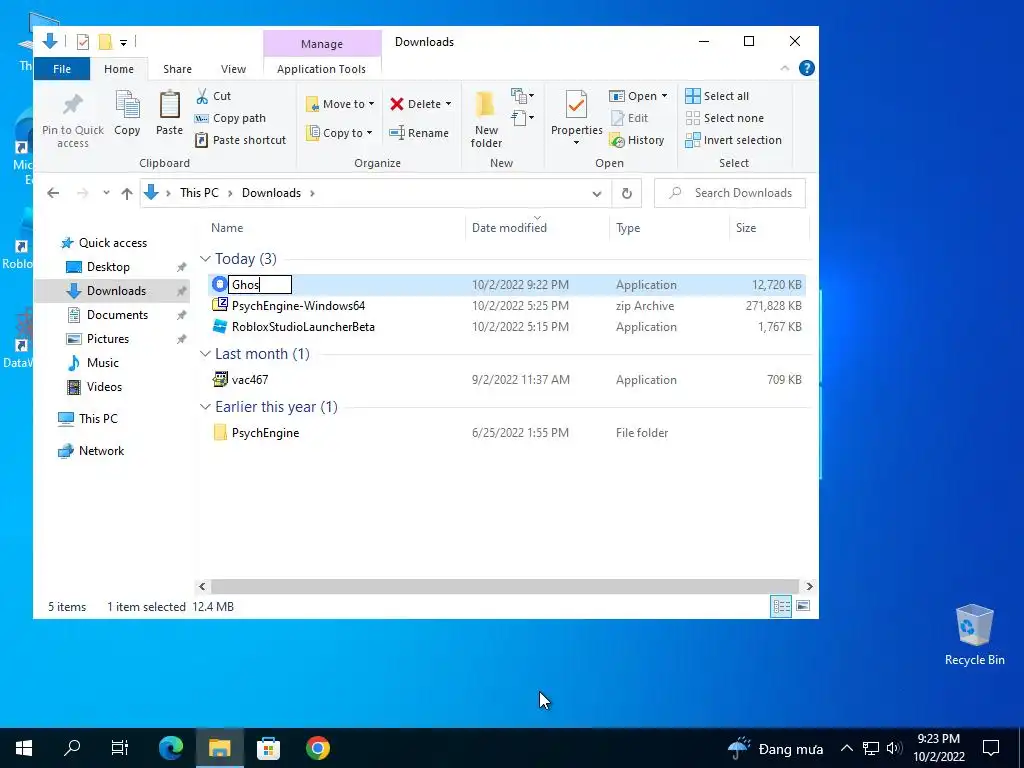
Task: Click Invert selection
Action: pyautogui.click(x=733, y=140)
